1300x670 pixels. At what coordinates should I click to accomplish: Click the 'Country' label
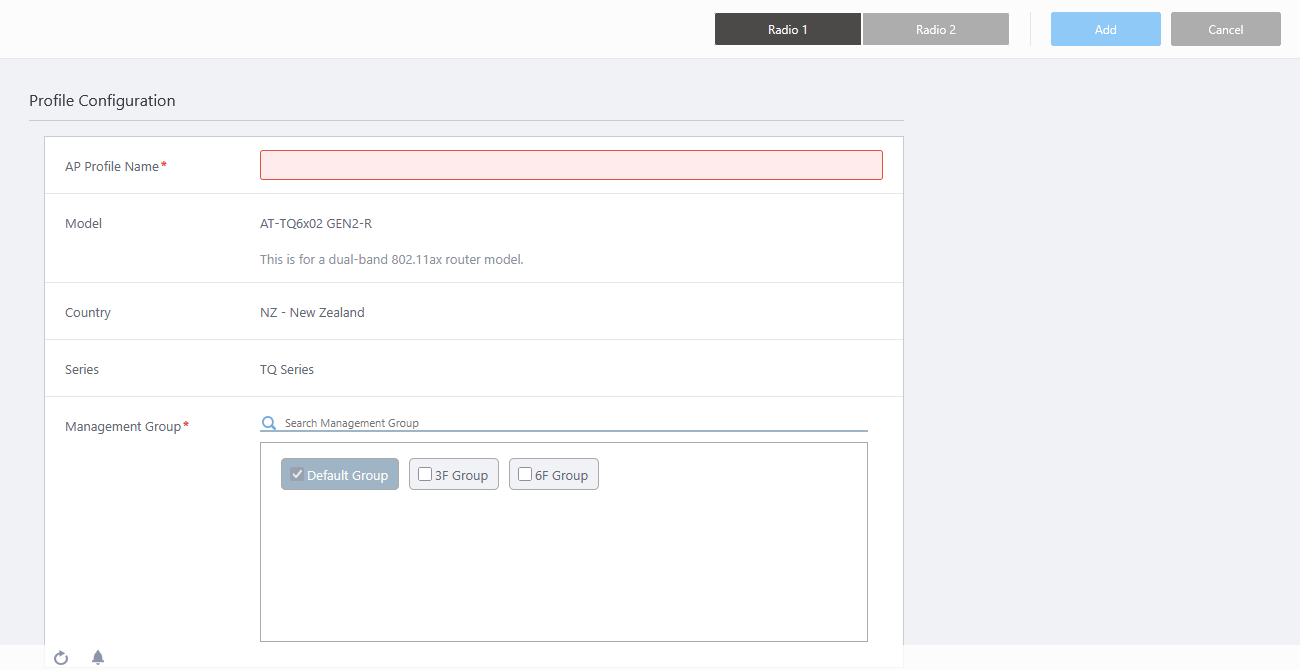tap(88, 312)
